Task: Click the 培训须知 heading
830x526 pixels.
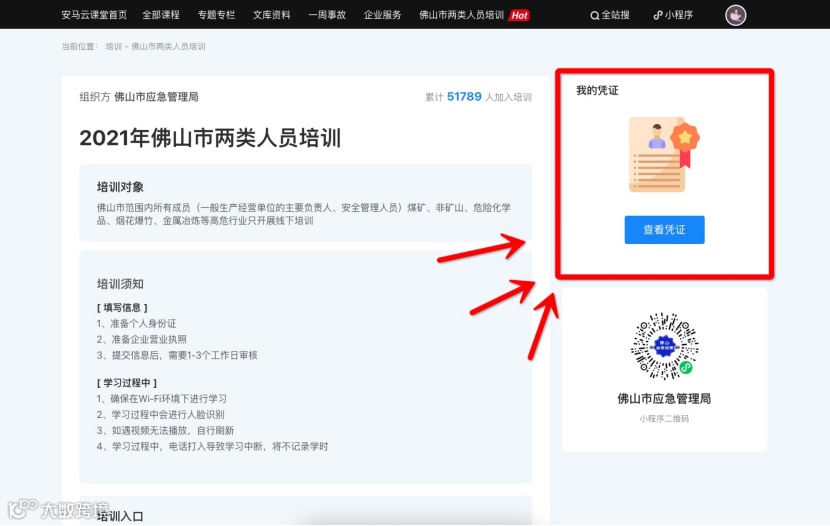Action: [120, 284]
